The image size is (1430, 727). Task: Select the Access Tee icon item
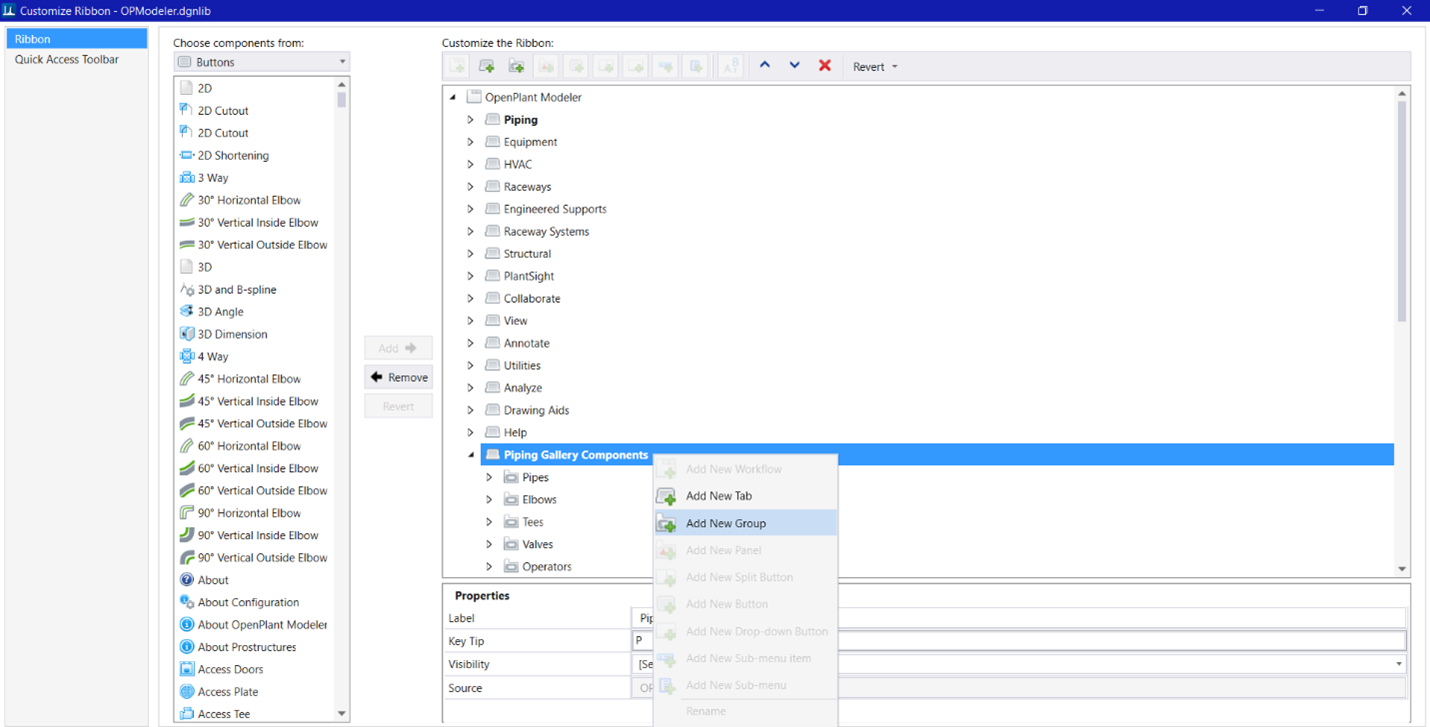[x=187, y=714]
